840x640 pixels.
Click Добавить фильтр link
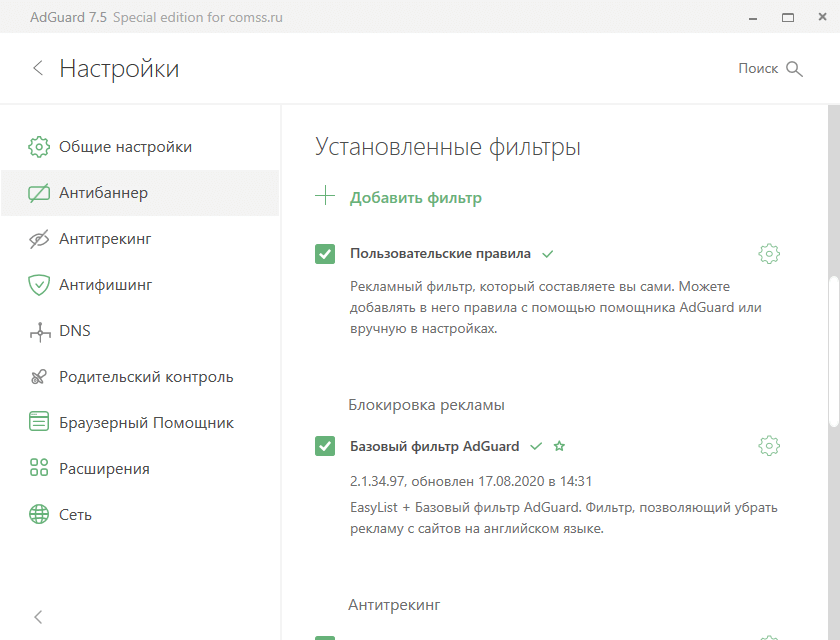[x=416, y=198]
